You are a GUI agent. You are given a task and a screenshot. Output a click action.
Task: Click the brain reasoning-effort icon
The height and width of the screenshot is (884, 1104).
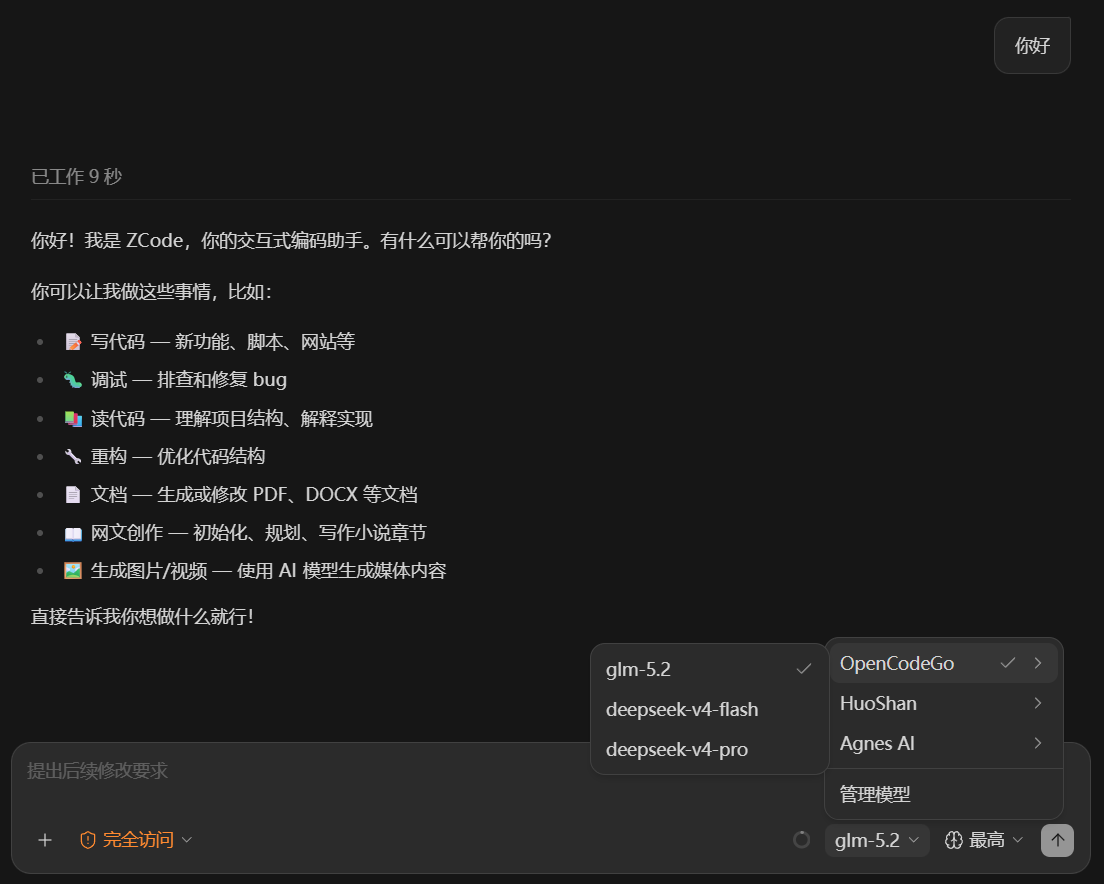click(x=953, y=840)
